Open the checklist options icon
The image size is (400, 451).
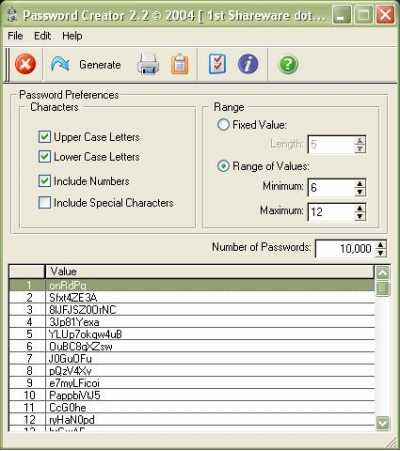click(217, 64)
